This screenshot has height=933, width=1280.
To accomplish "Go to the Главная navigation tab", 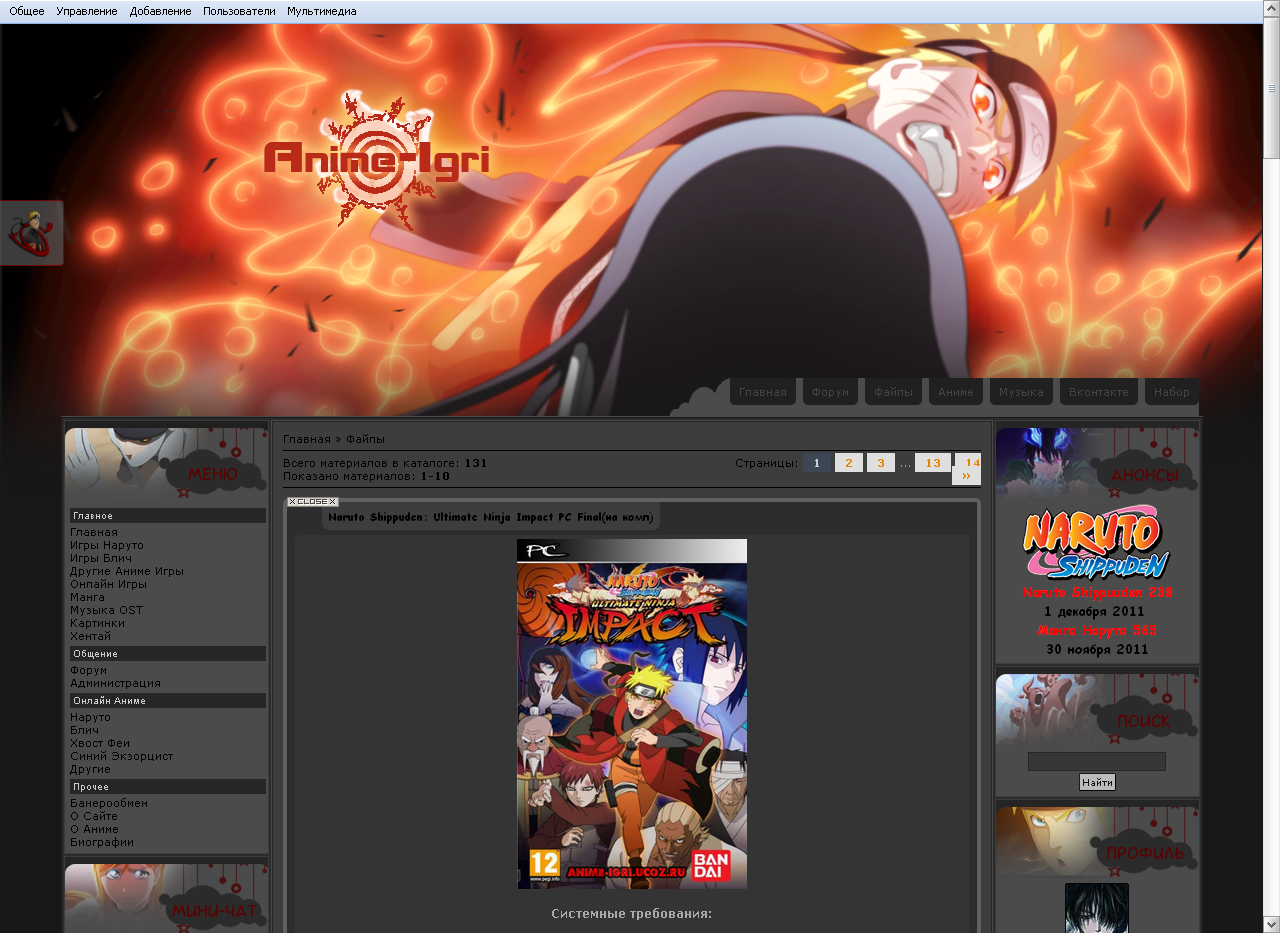I will tap(763, 392).
